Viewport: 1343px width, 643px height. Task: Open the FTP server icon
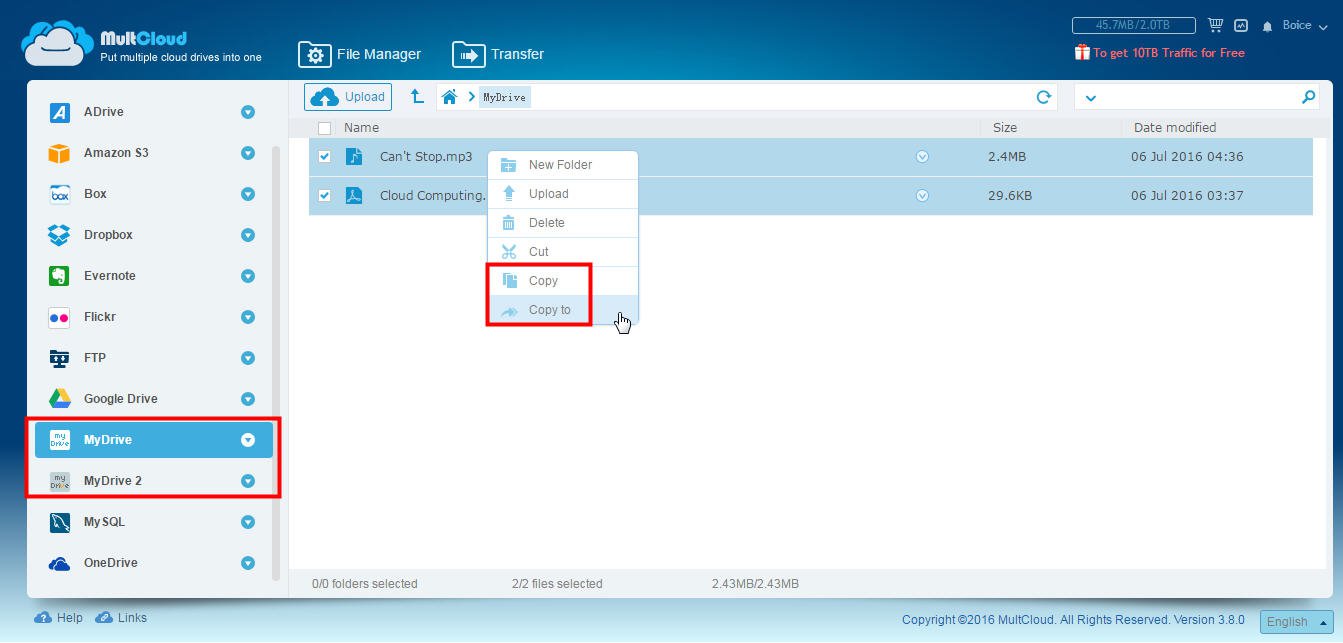[60, 358]
